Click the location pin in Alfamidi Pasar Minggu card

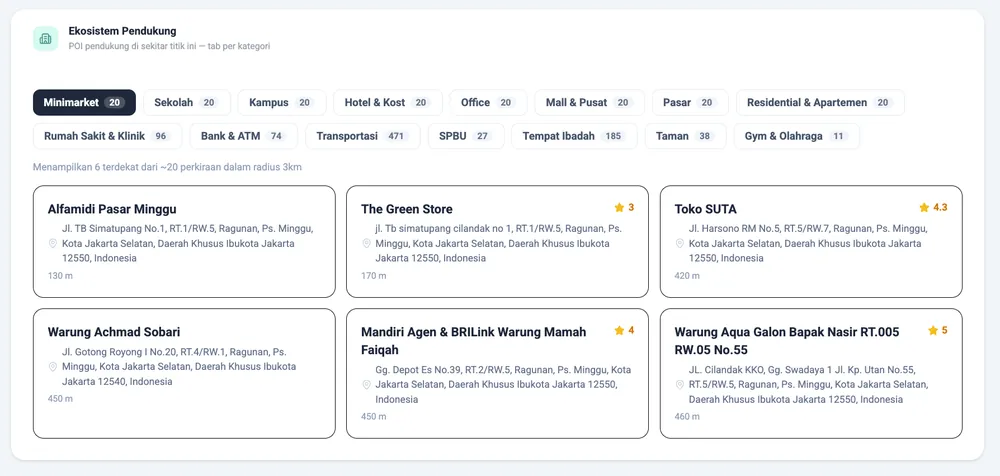(x=53, y=243)
